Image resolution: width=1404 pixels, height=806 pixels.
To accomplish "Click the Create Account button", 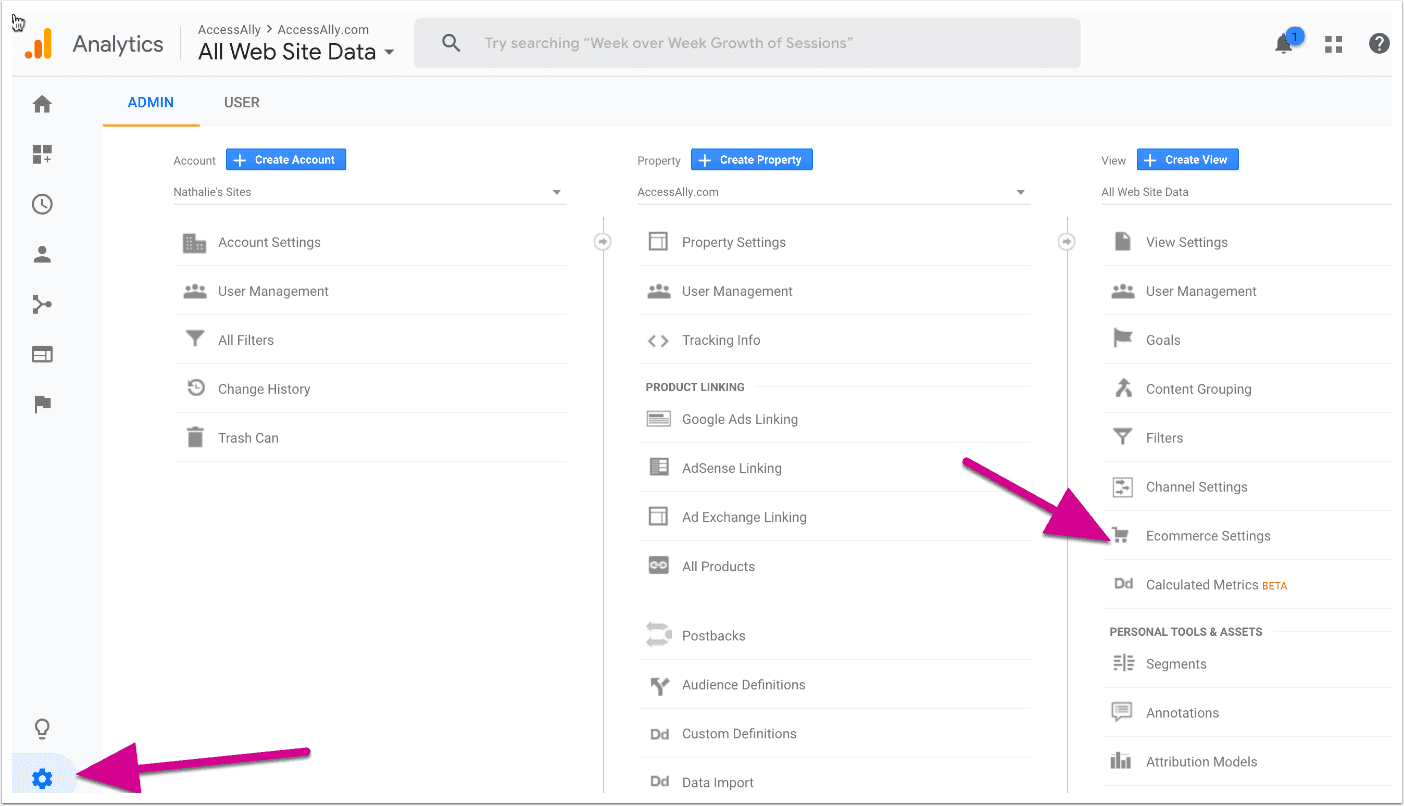I will coord(286,160).
